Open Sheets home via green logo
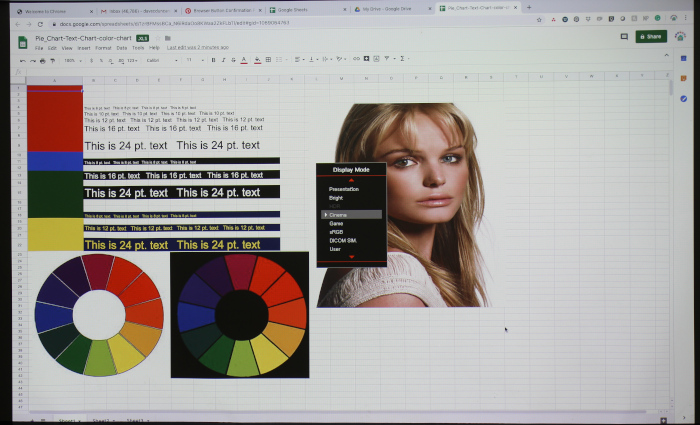Screen dimensions: 700x425 click(23, 42)
